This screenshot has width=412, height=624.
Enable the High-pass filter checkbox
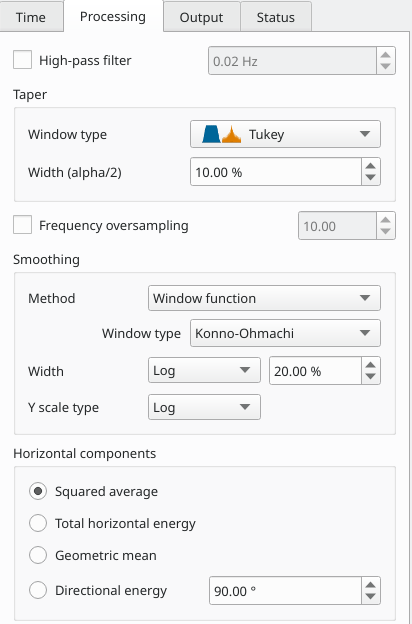[x=23, y=60]
